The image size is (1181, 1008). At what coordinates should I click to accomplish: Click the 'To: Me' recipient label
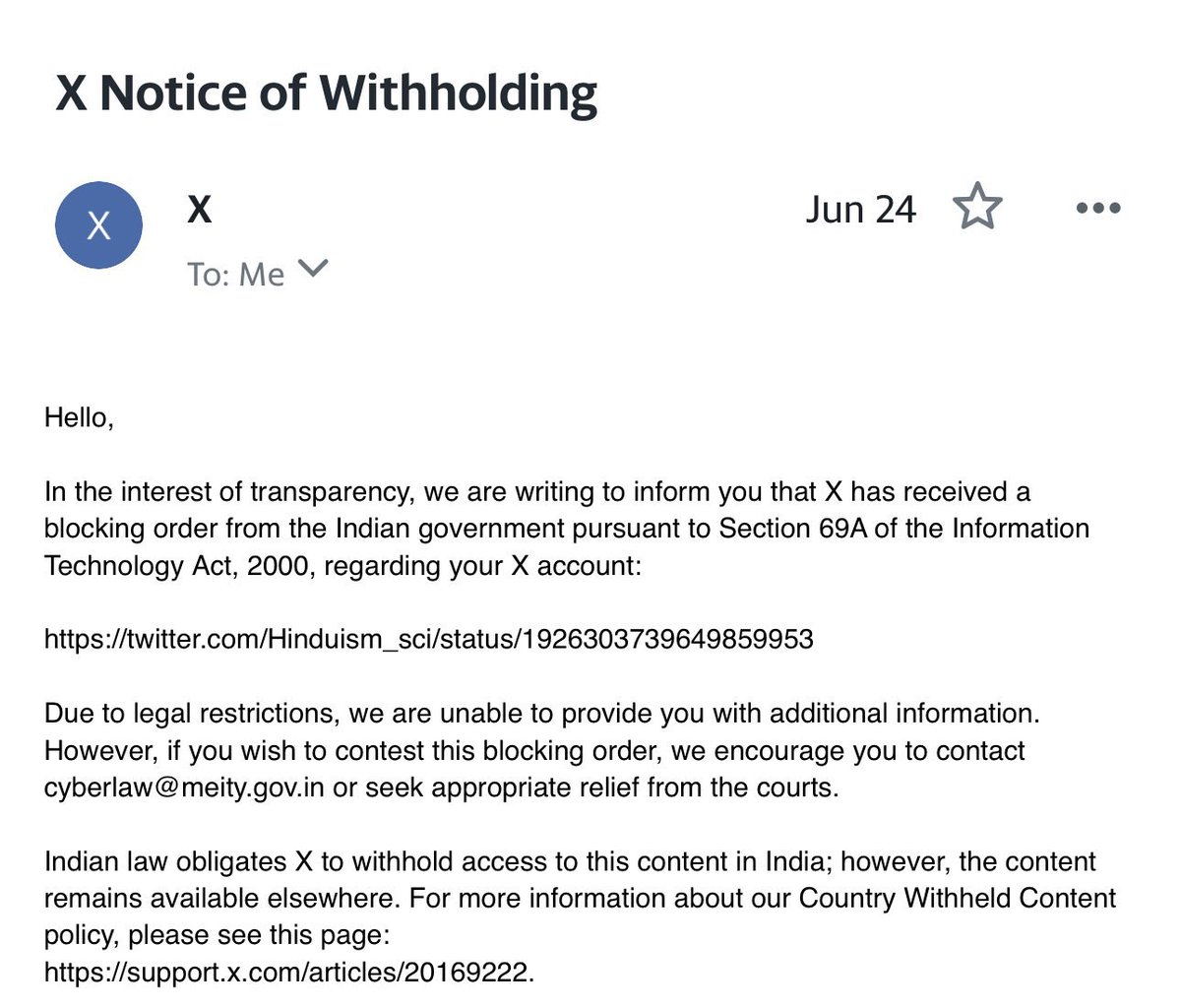tap(236, 275)
